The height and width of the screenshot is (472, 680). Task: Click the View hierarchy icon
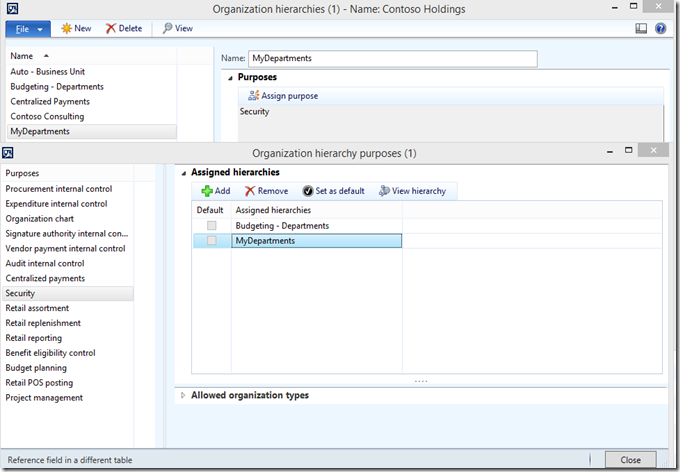click(x=384, y=191)
